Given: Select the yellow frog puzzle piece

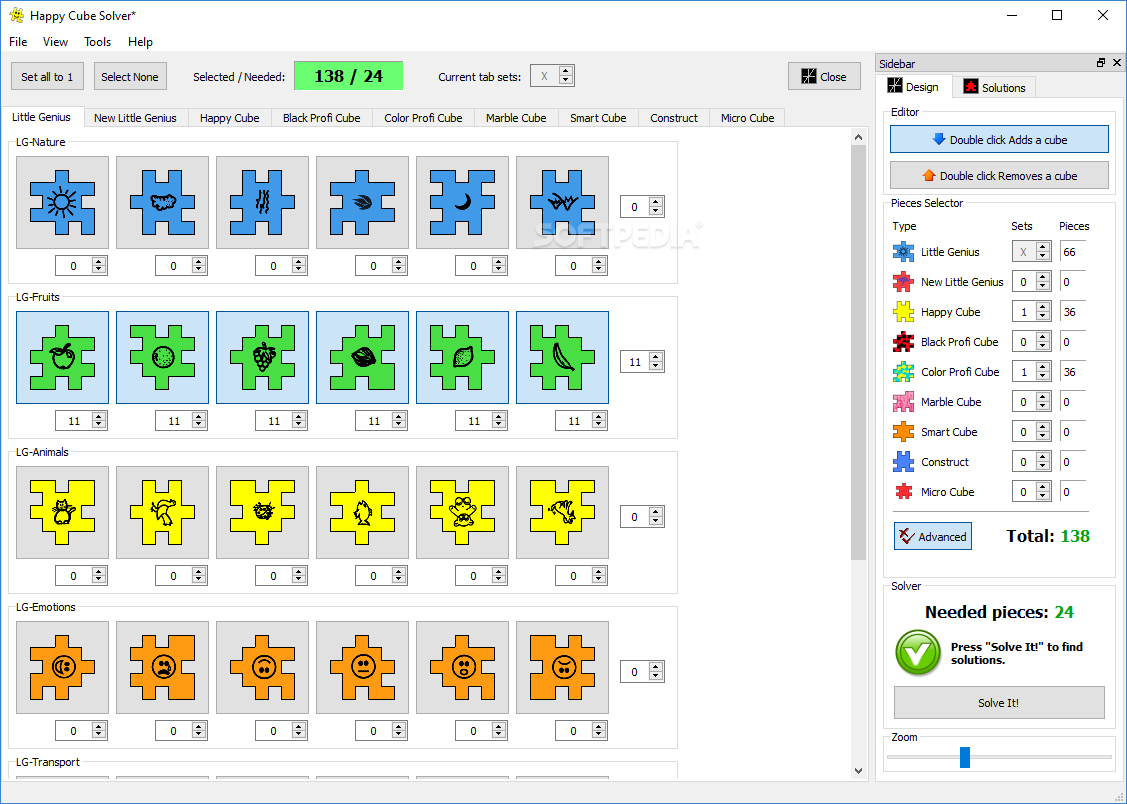Looking at the screenshot, I should pos(462,512).
